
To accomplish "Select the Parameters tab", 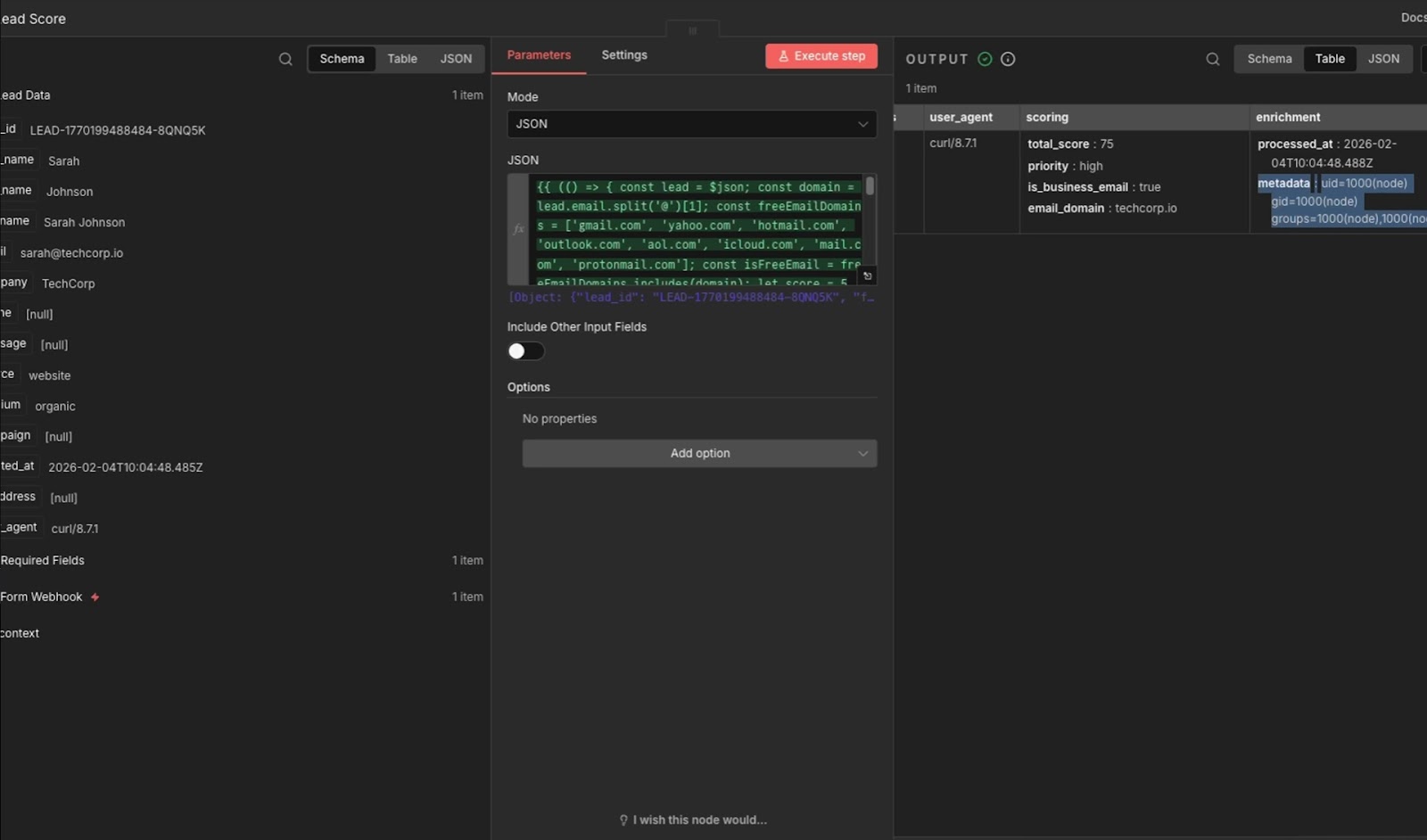I will (x=539, y=55).
